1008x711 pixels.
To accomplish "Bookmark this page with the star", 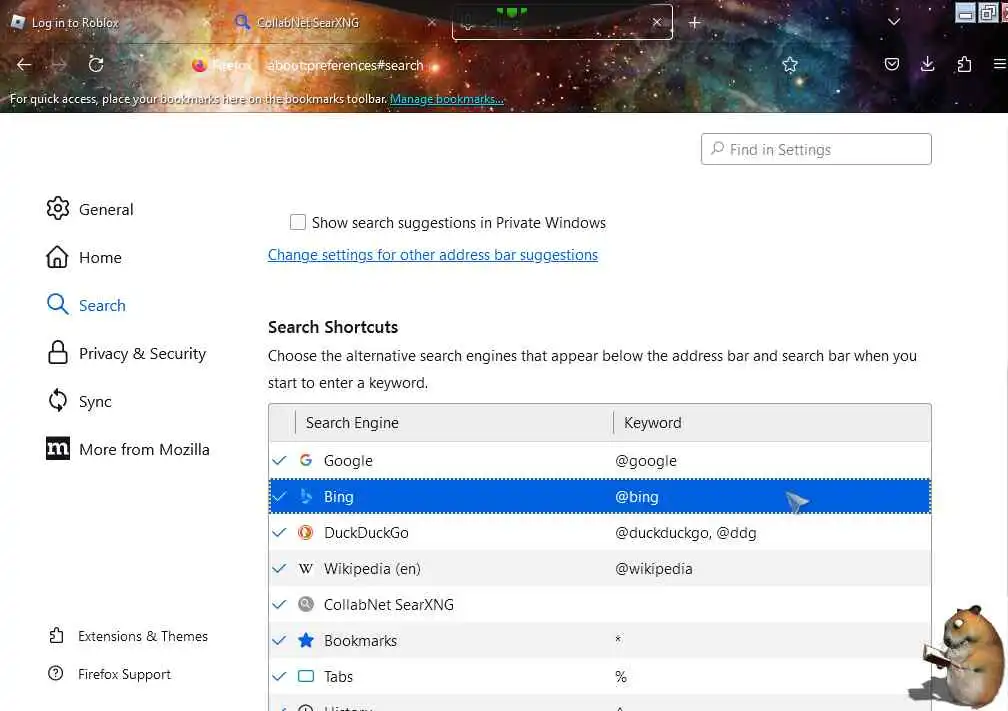I will (x=790, y=64).
